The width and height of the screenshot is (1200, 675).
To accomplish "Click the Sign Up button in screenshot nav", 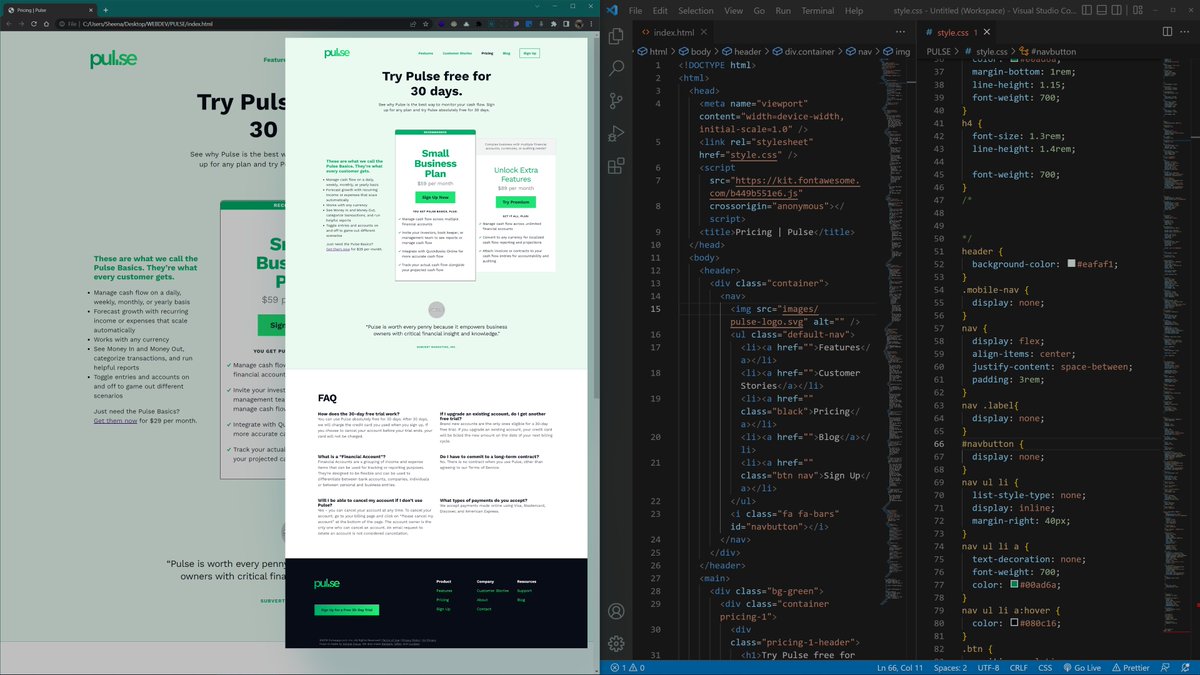I will click(529, 53).
